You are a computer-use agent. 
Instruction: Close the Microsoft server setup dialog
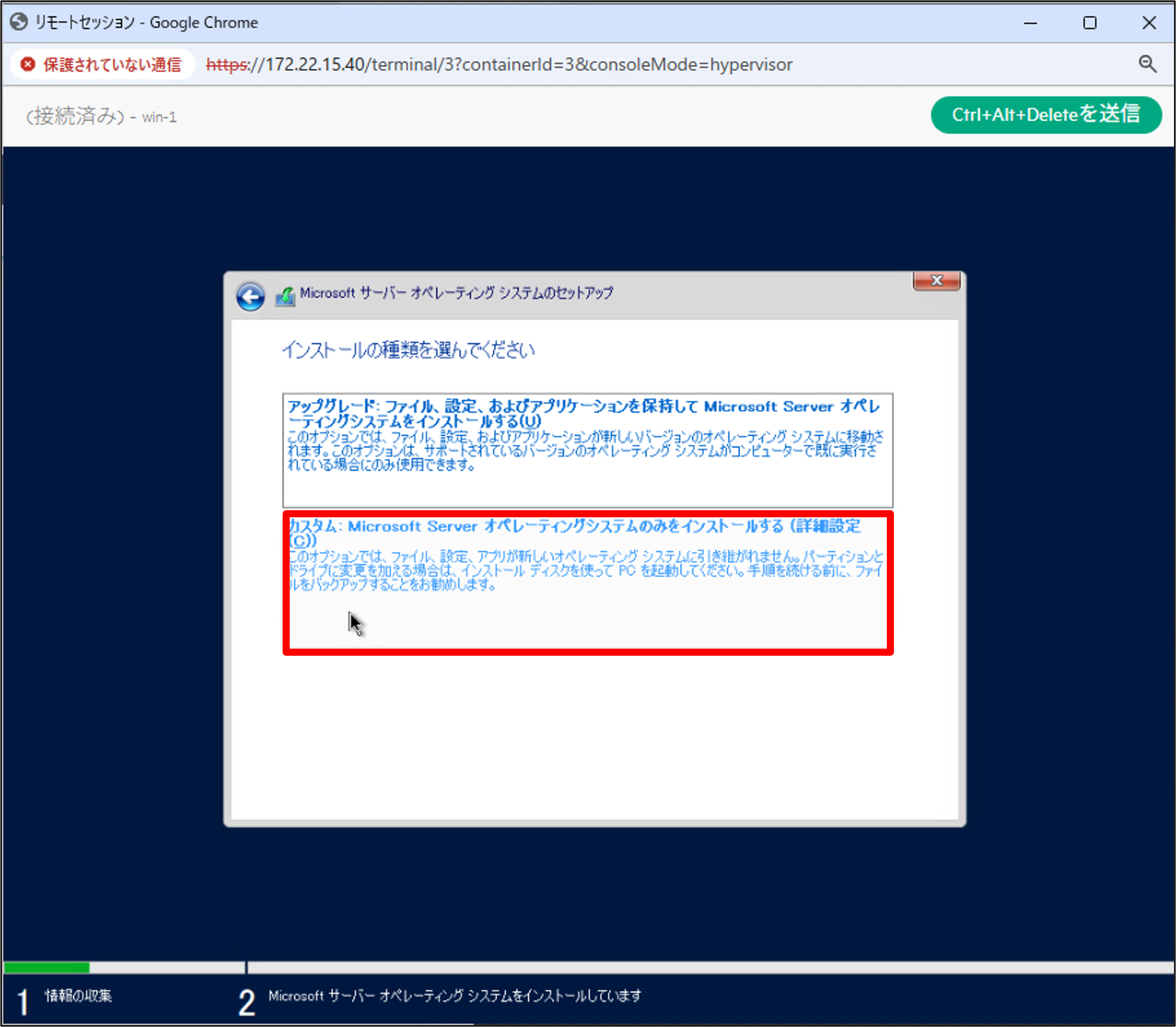(x=936, y=281)
